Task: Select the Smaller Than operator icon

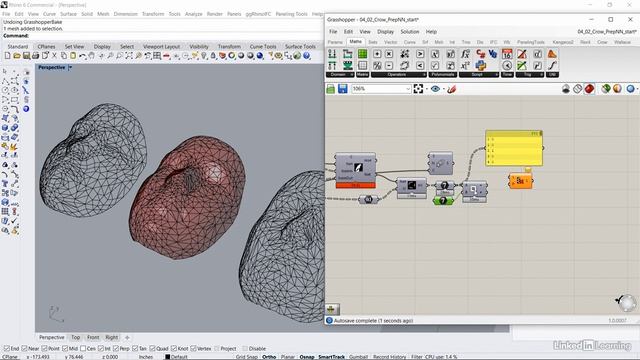Action: 420,65
